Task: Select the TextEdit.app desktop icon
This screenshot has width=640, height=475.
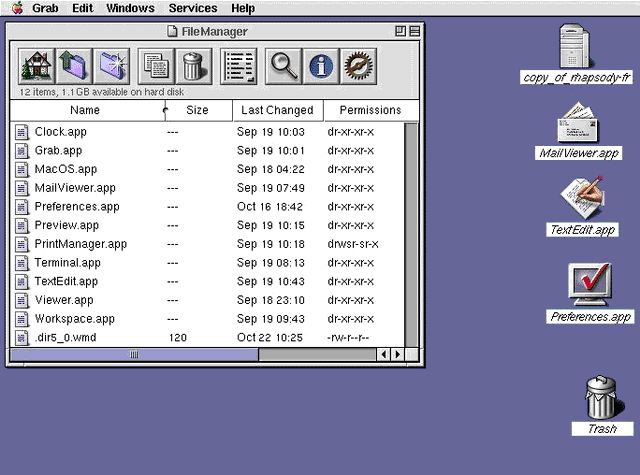Action: [583, 198]
